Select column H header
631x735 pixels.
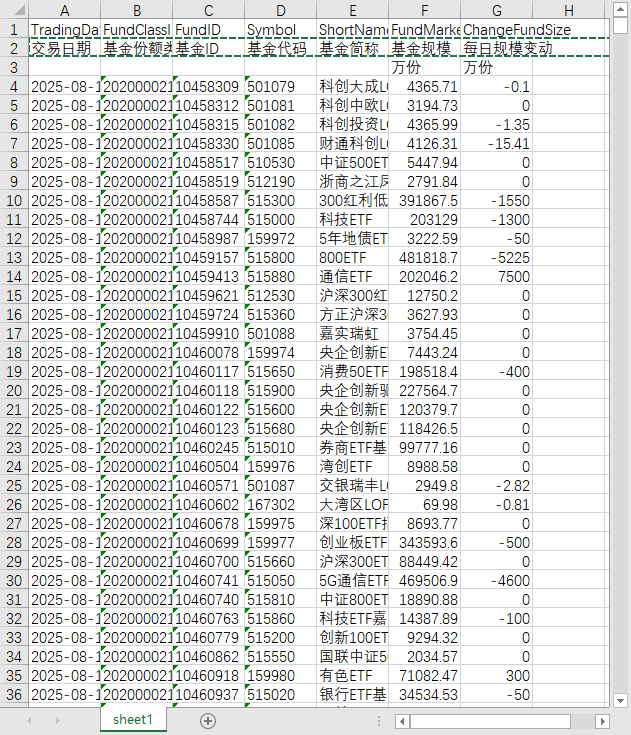pos(569,10)
